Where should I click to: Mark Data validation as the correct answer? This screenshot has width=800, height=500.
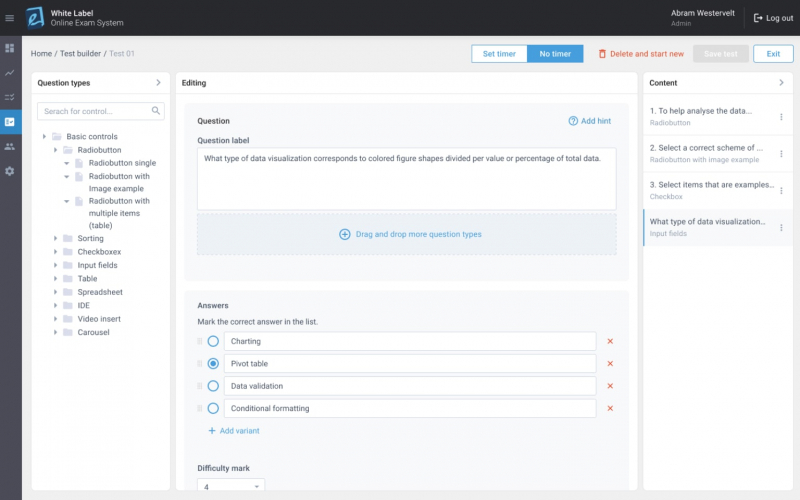coord(213,386)
